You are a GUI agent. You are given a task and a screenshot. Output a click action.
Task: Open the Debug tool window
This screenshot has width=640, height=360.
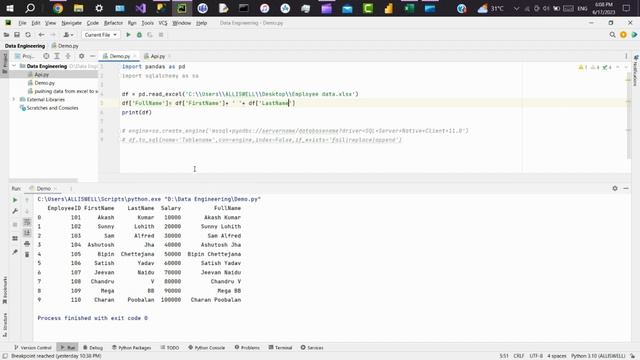click(93, 348)
